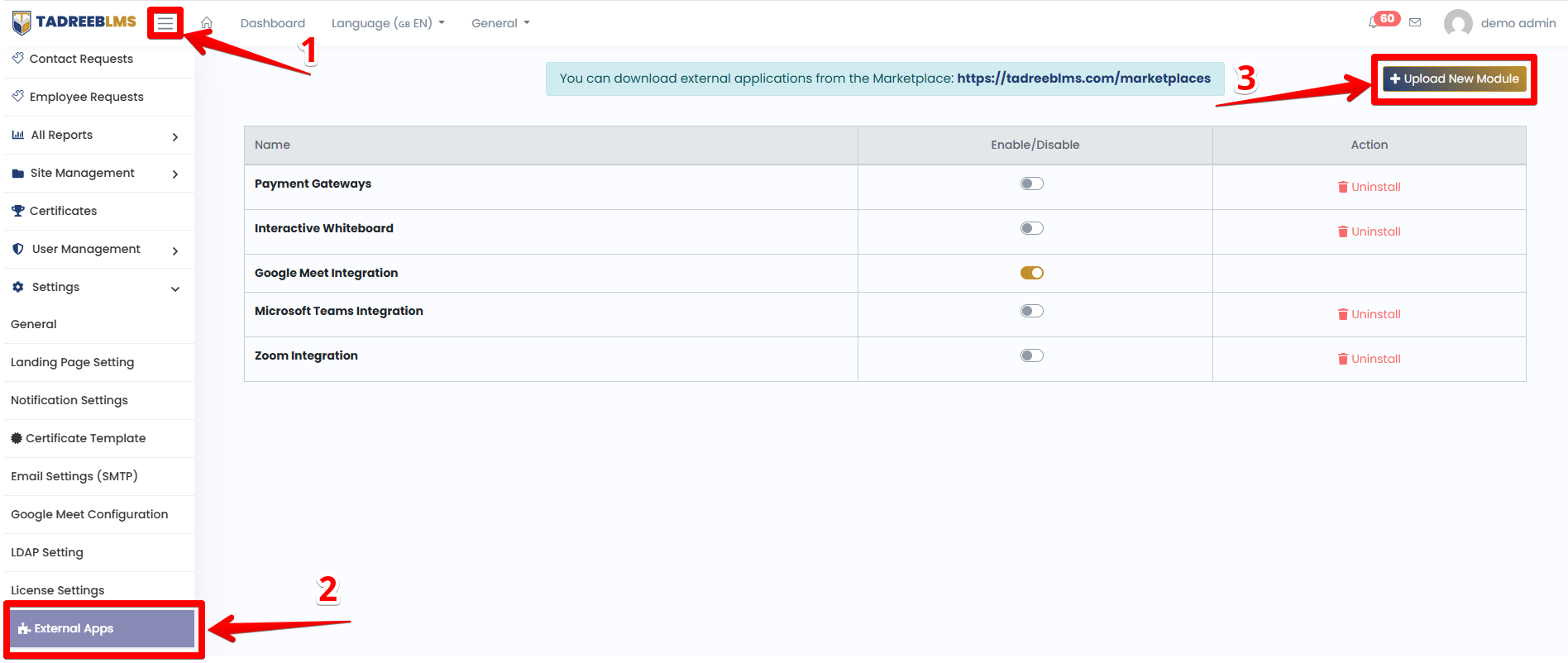Open Notification Settings
This screenshot has height=663, width=1568.
pyautogui.click(x=69, y=400)
